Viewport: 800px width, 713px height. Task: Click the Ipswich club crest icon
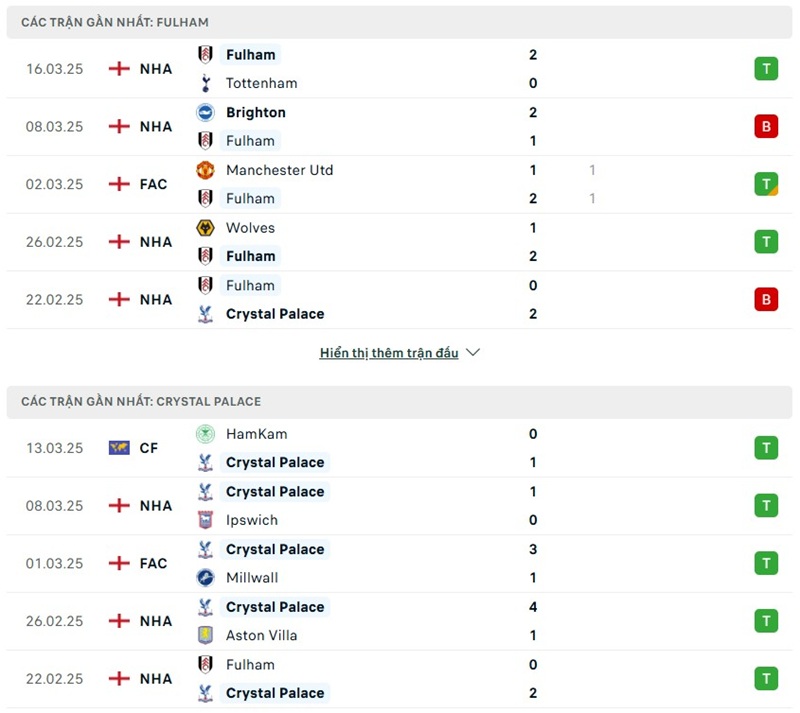pos(205,520)
